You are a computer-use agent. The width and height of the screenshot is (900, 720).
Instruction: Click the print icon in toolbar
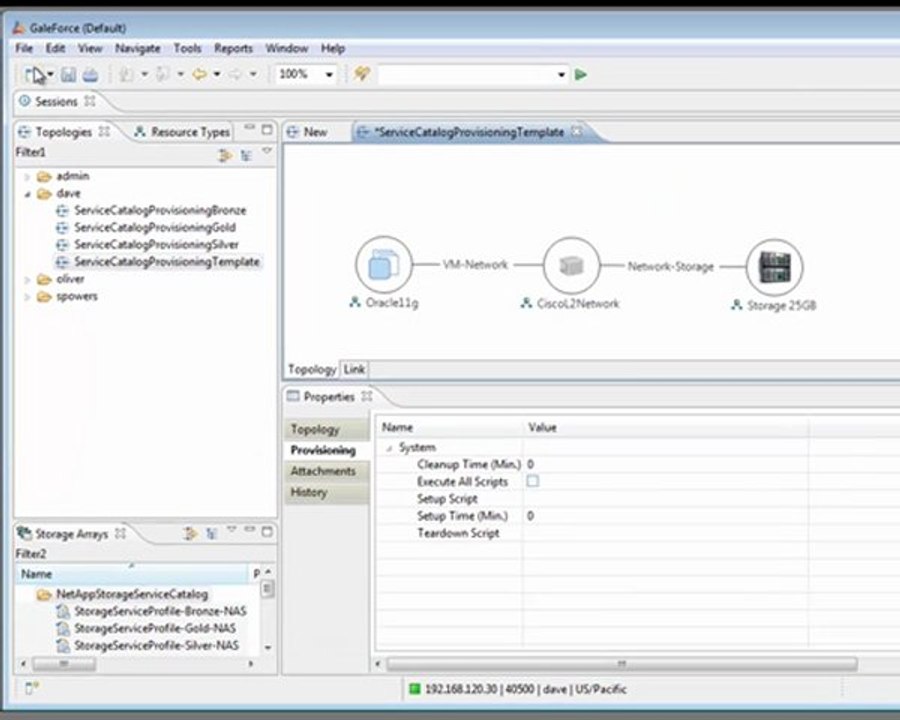point(90,75)
